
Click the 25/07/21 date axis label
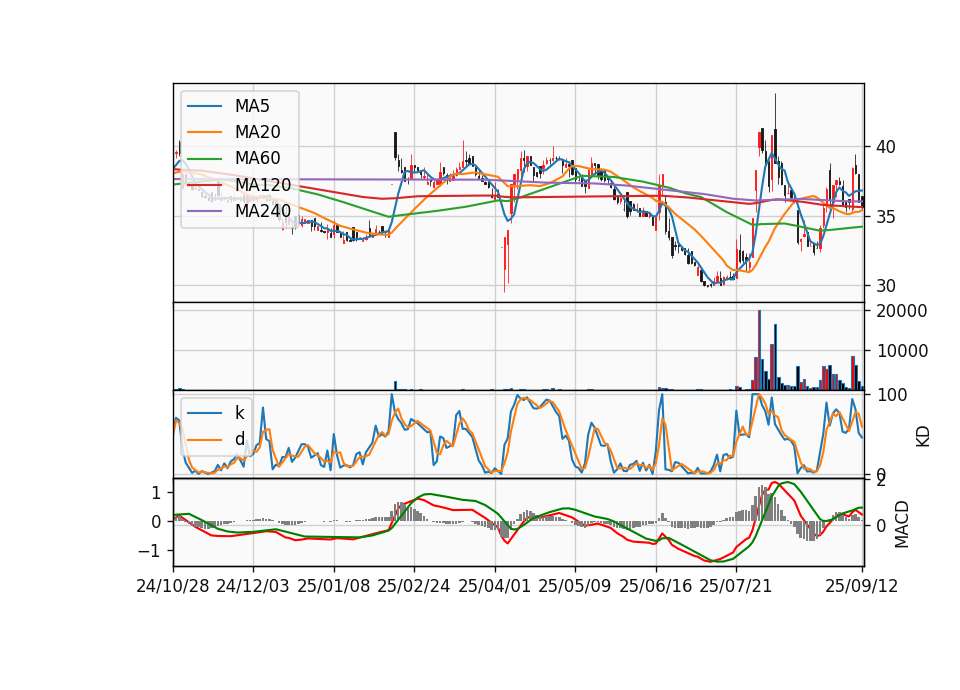[735, 586]
